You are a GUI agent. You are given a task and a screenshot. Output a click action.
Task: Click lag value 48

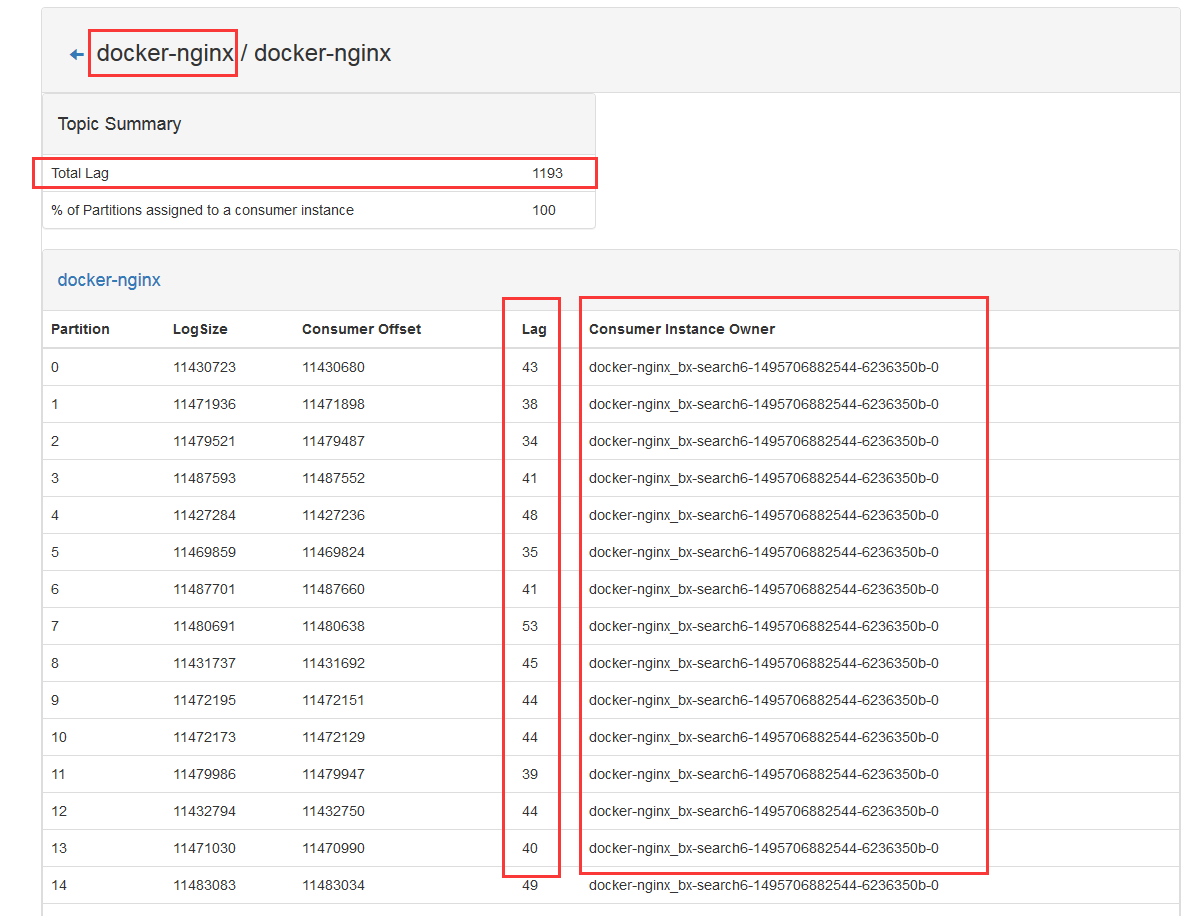pos(530,515)
